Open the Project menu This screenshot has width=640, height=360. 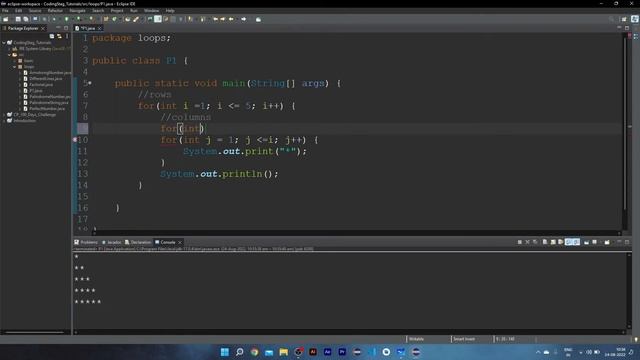tap(117, 11)
